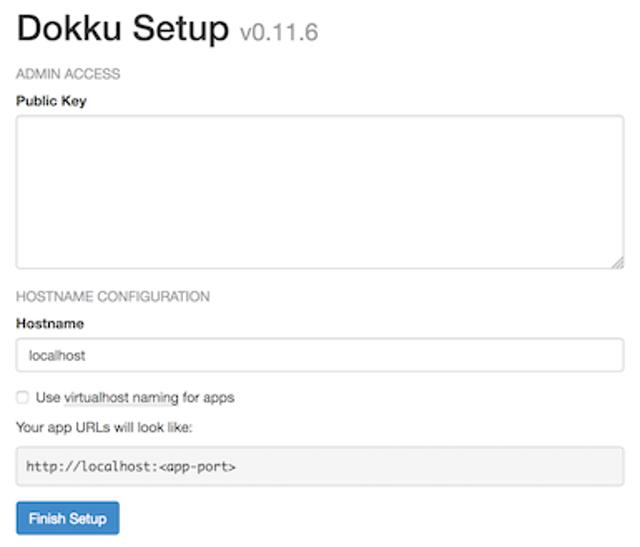Screen dimensions: 640x547
Task: Click the "<app-port>" placeholder in URL preview
Action: [198, 466]
